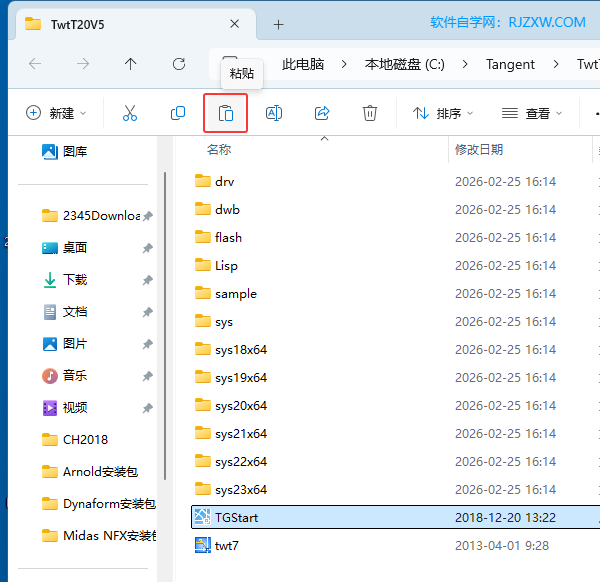Click the Delete trash icon
This screenshot has width=600, height=582.
point(370,113)
